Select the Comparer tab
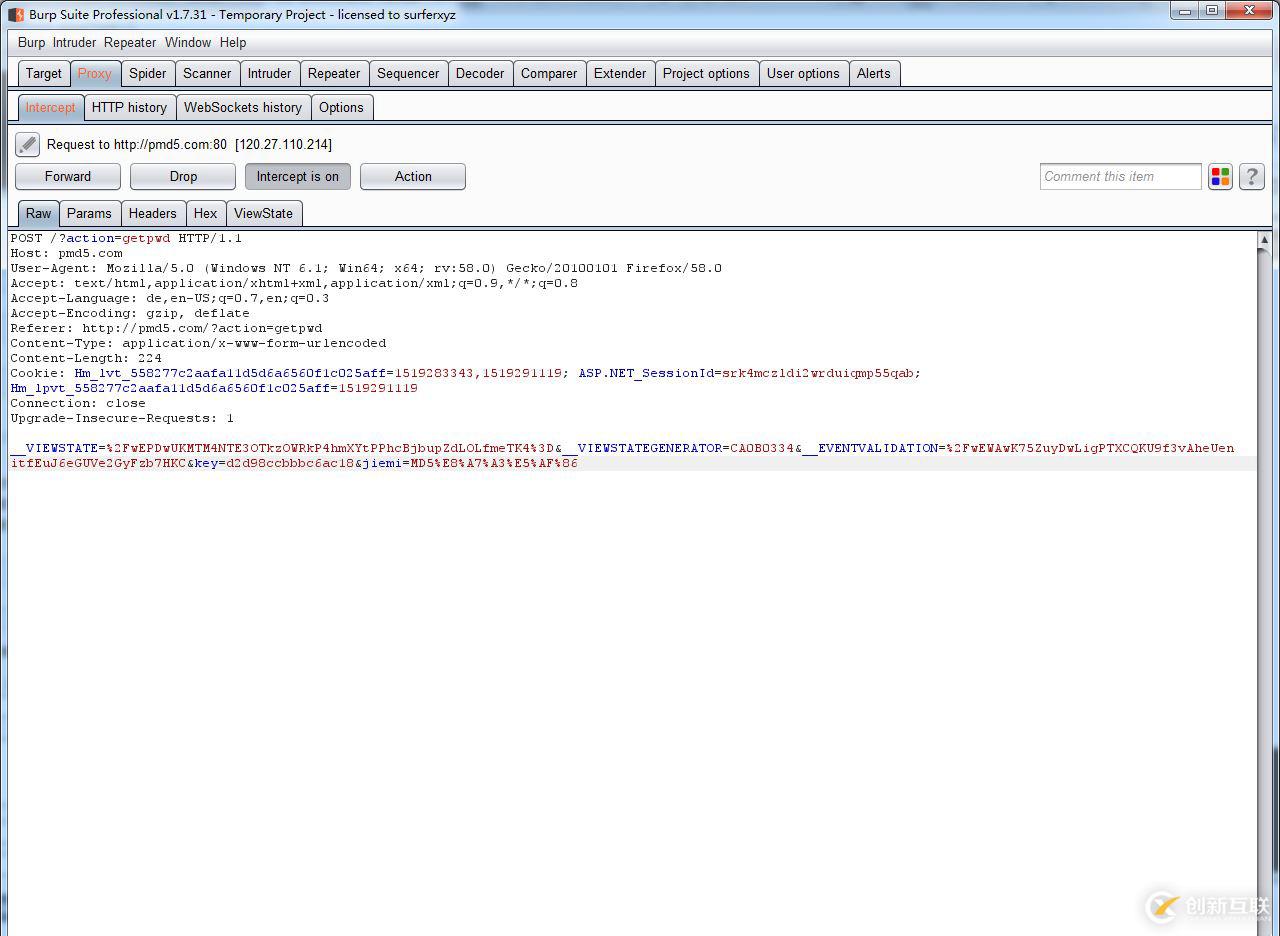1280x936 pixels. click(x=549, y=74)
